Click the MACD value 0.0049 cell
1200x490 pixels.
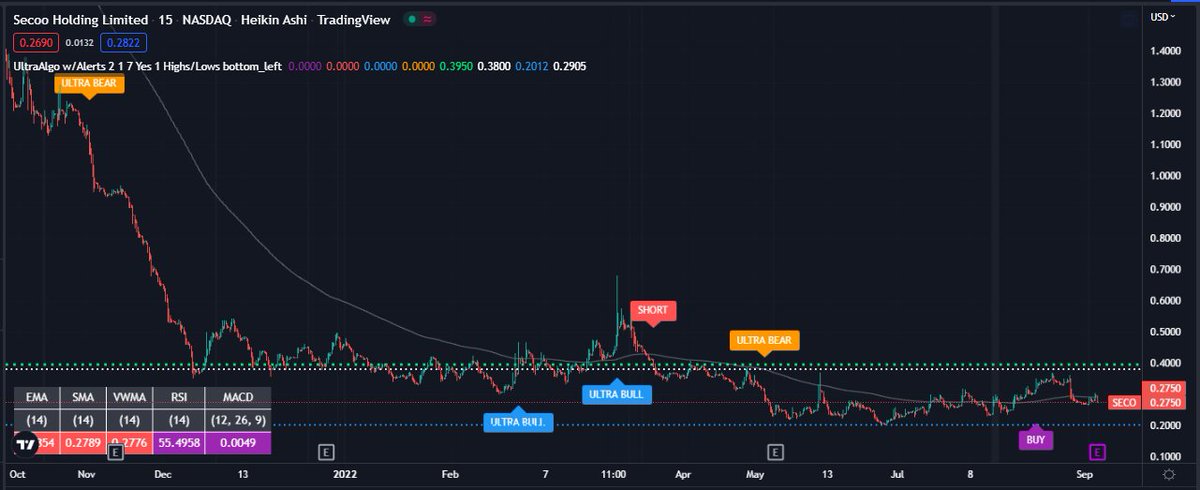coord(238,442)
